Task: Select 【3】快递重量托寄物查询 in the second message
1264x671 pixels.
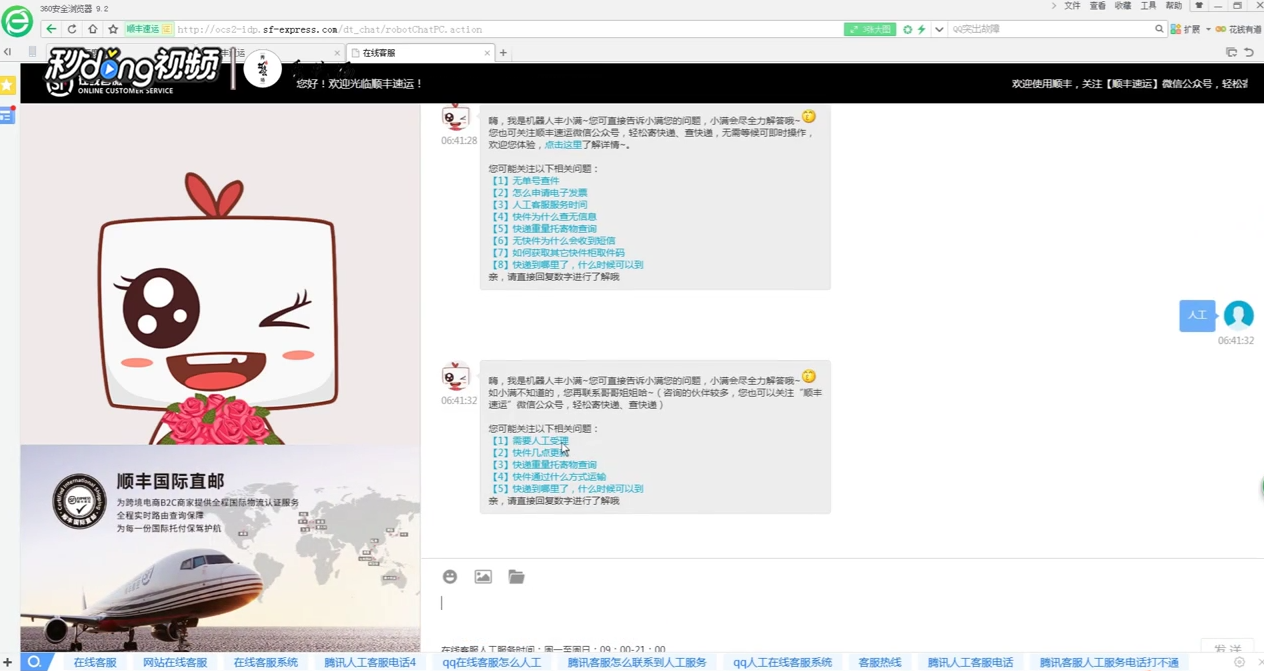Action: (543, 465)
